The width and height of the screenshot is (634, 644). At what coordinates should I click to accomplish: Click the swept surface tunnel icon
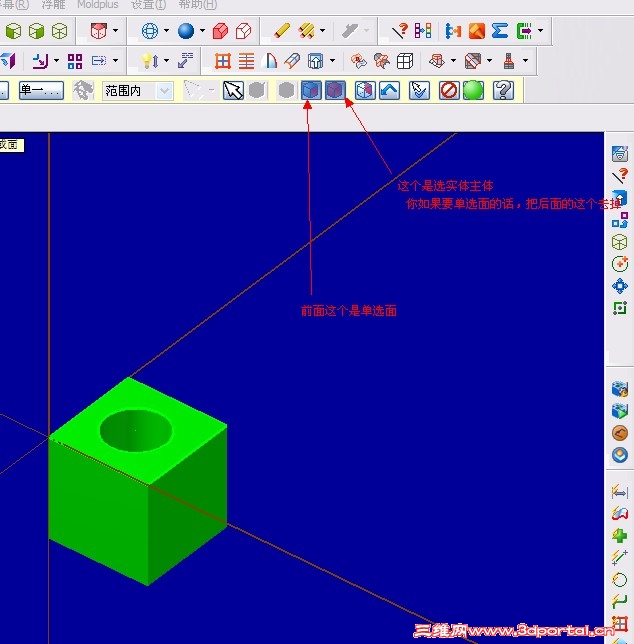click(x=292, y=61)
